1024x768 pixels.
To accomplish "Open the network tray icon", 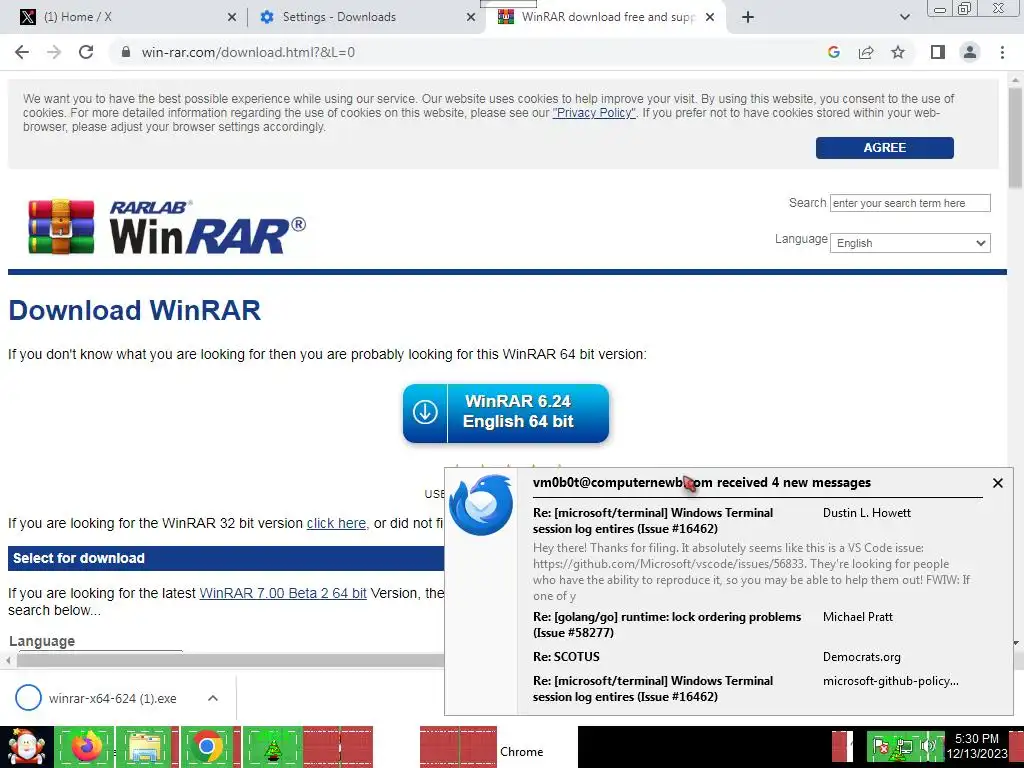I will pos(904,746).
